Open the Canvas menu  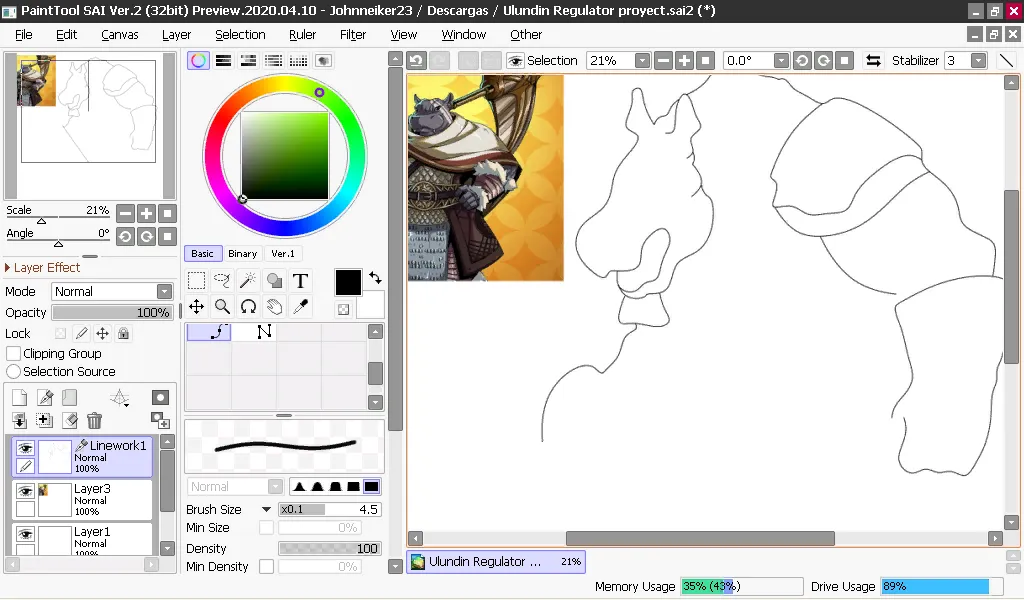pos(120,35)
